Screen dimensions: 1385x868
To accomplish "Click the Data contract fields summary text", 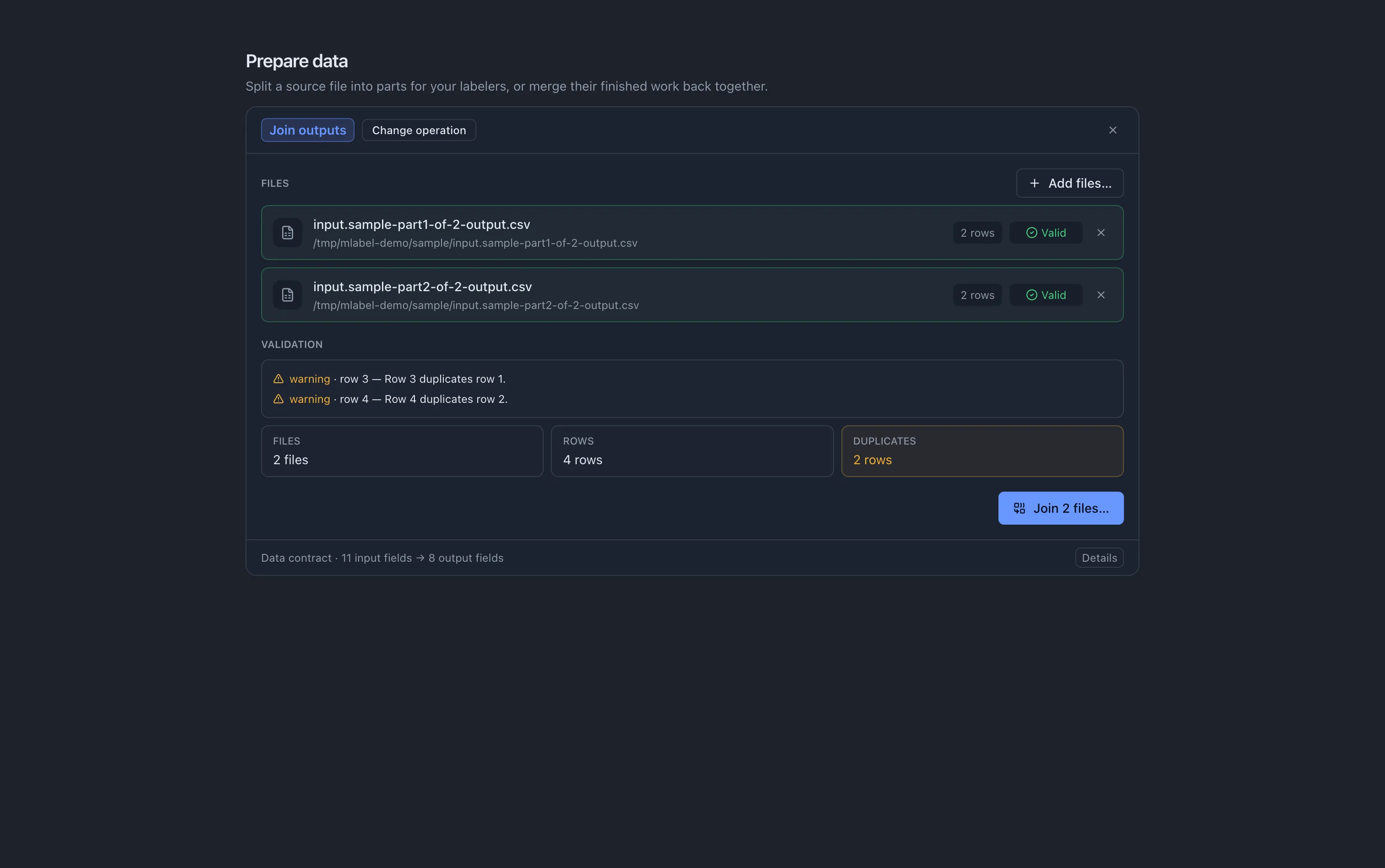I will point(382,558).
